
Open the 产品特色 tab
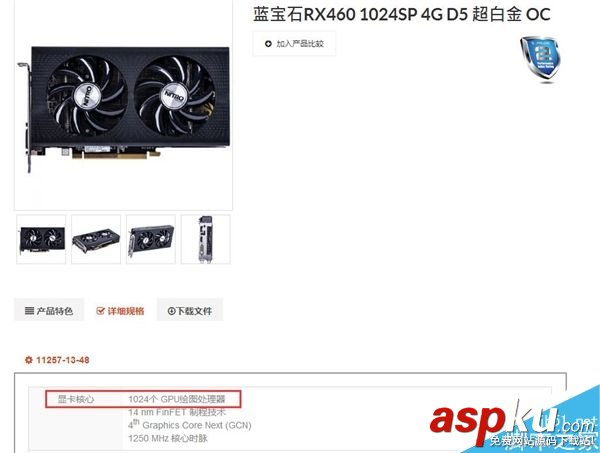49,310
